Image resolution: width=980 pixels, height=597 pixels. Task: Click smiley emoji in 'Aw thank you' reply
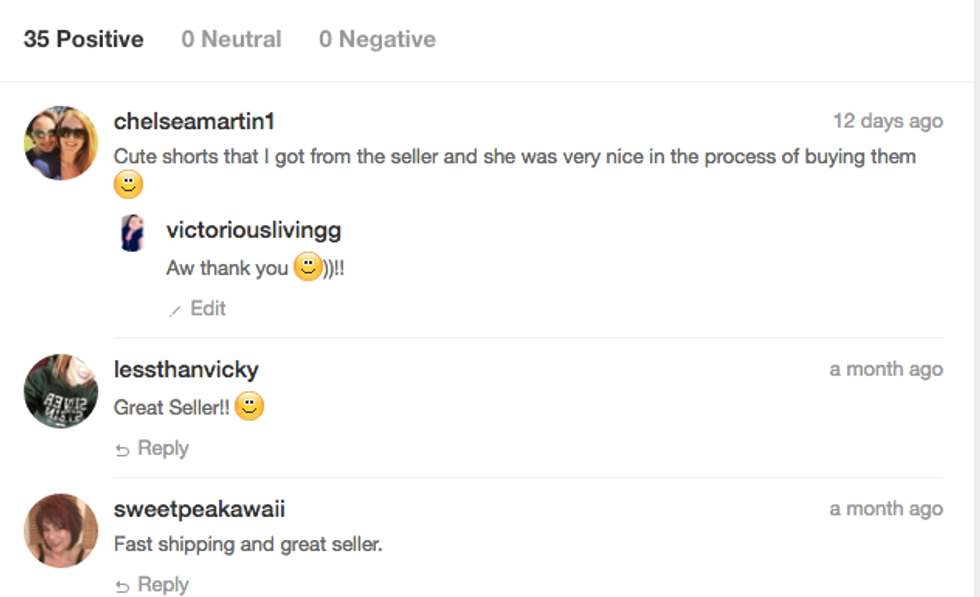[x=307, y=268]
